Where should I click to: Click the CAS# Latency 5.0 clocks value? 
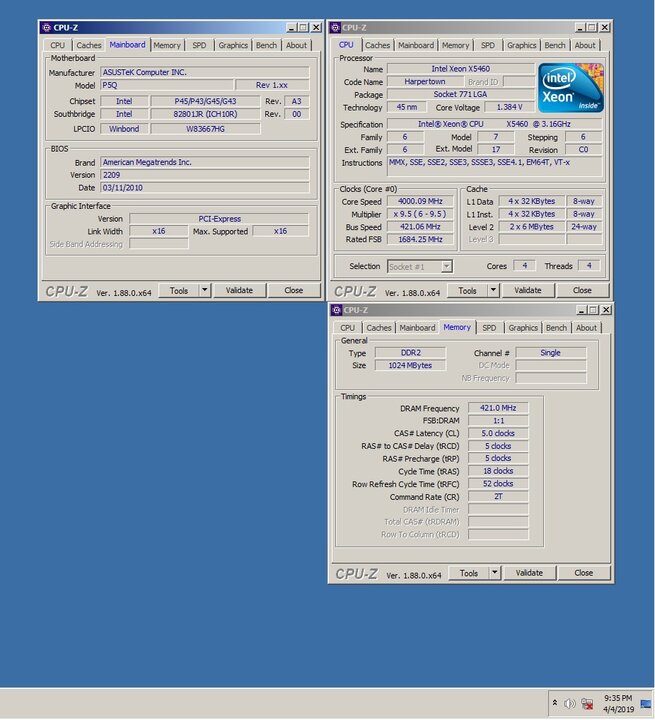(x=498, y=433)
